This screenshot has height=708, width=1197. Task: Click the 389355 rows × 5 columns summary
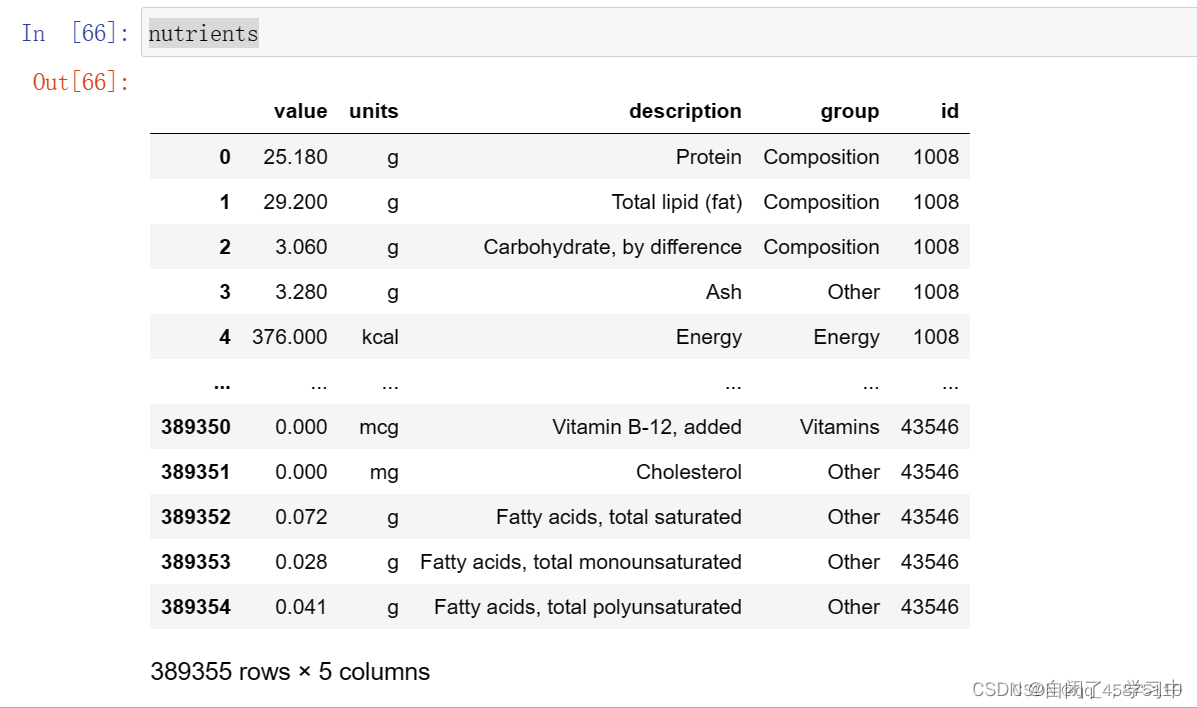pos(290,671)
